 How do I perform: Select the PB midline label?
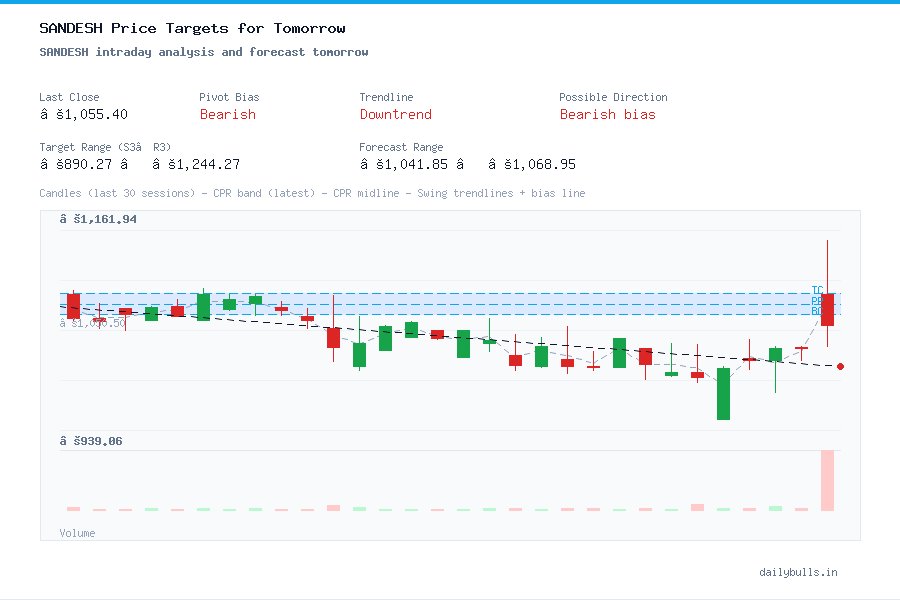click(817, 300)
